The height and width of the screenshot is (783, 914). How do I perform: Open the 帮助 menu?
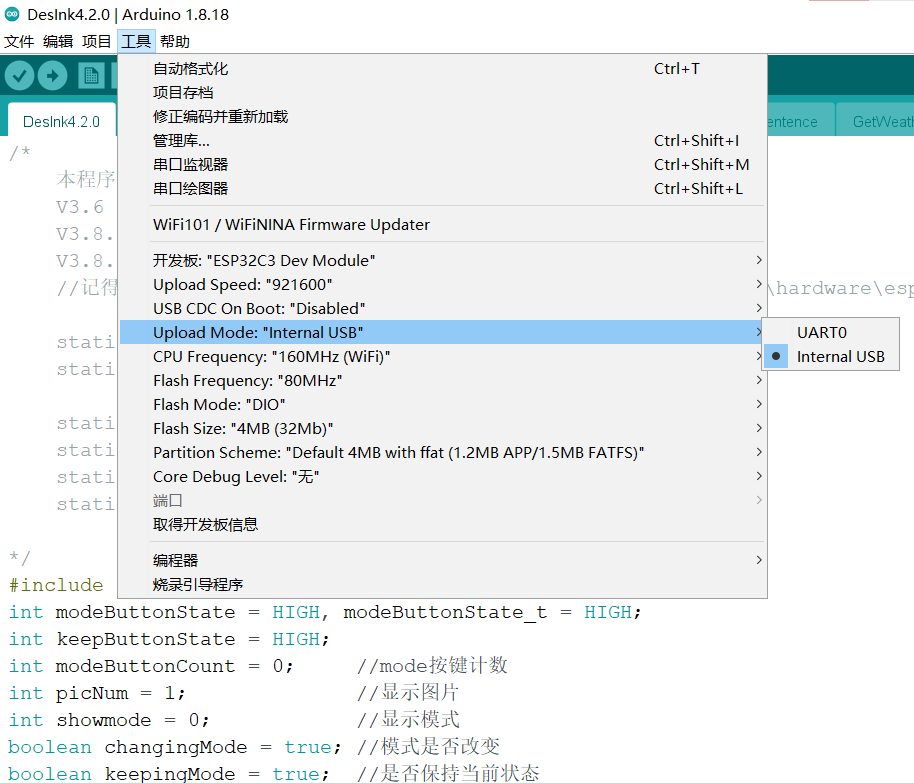[175, 41]
